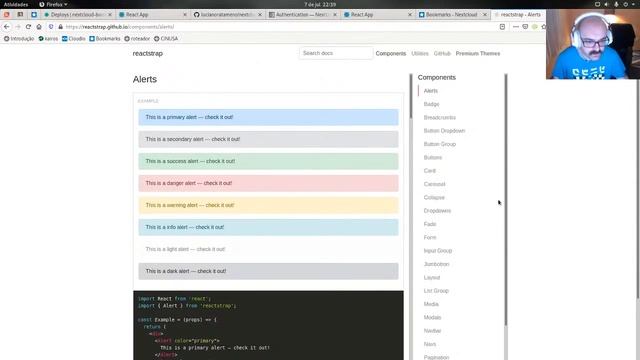Click the reader view icon in address bar
The width and height of the screenshot is (640, 360).
coord(502,27)
